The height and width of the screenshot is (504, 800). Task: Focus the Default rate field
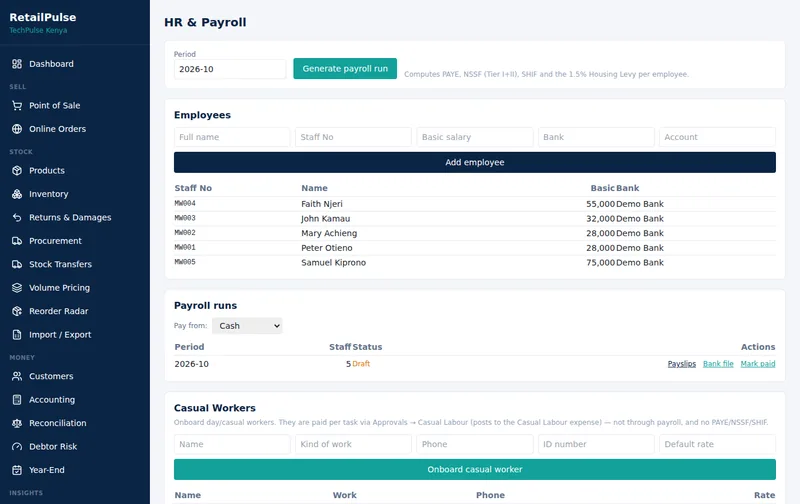pos(717,444)
